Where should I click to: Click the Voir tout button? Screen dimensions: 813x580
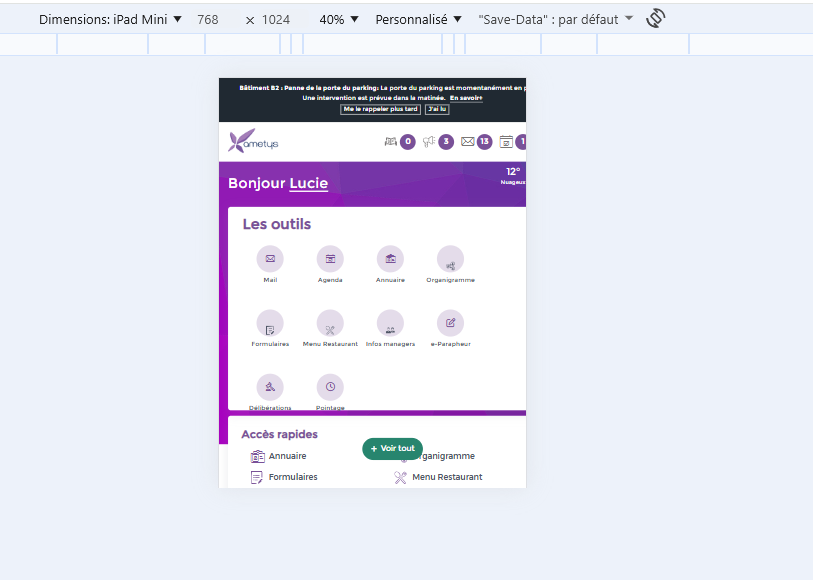pos(393,449)
